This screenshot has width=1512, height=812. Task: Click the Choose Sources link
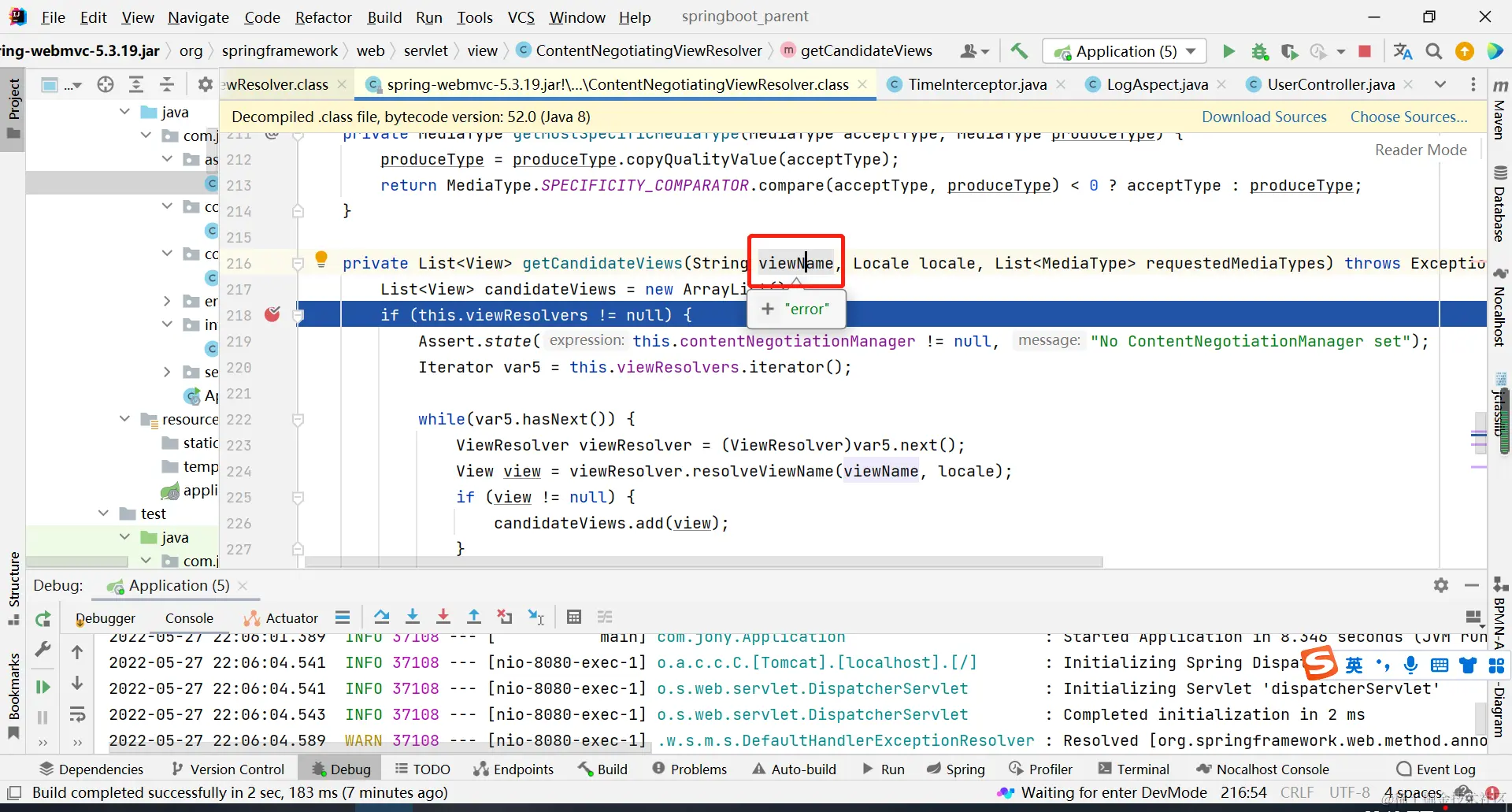click(1409, 117)
